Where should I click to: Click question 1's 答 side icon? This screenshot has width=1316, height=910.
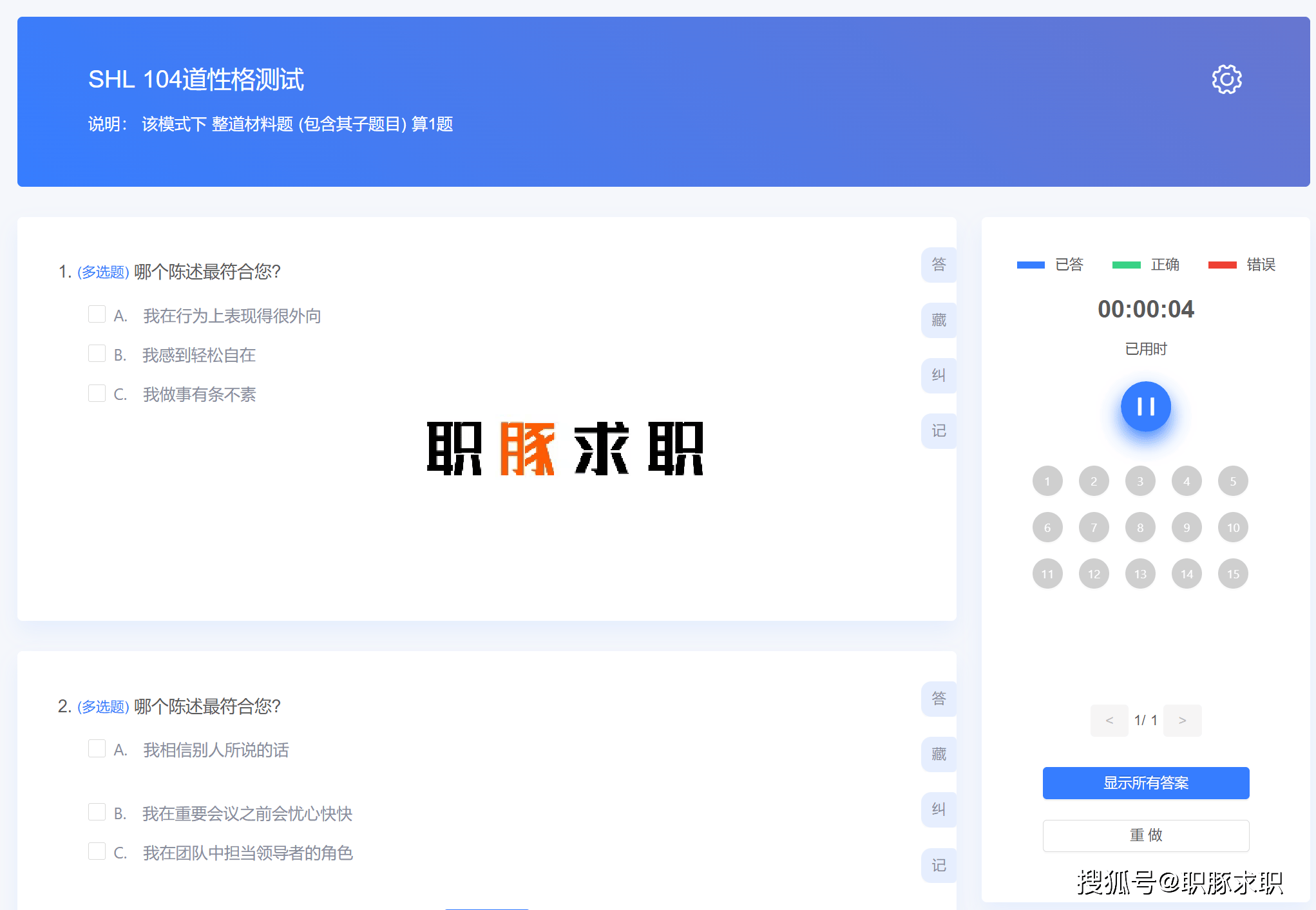[939, 265]
